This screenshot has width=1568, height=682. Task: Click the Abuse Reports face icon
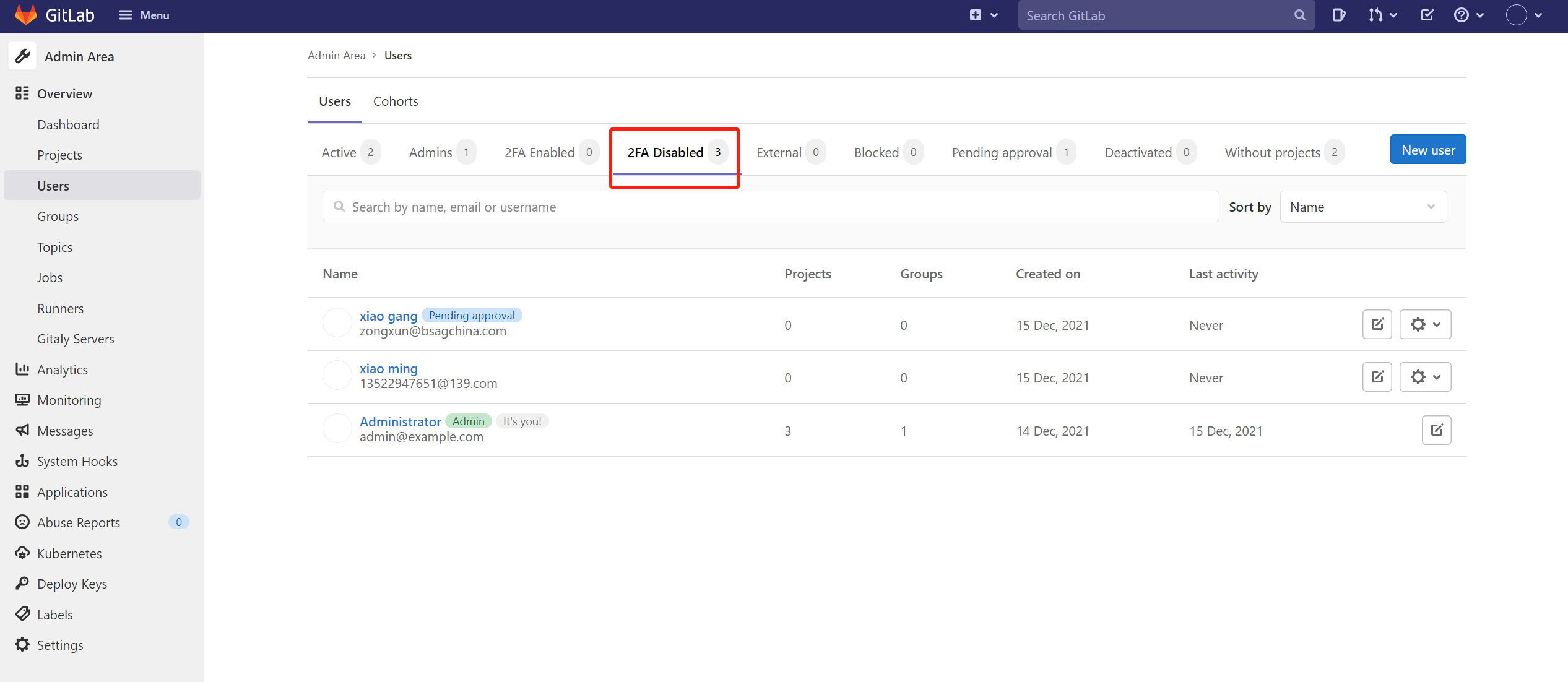[x=22, y=522]
